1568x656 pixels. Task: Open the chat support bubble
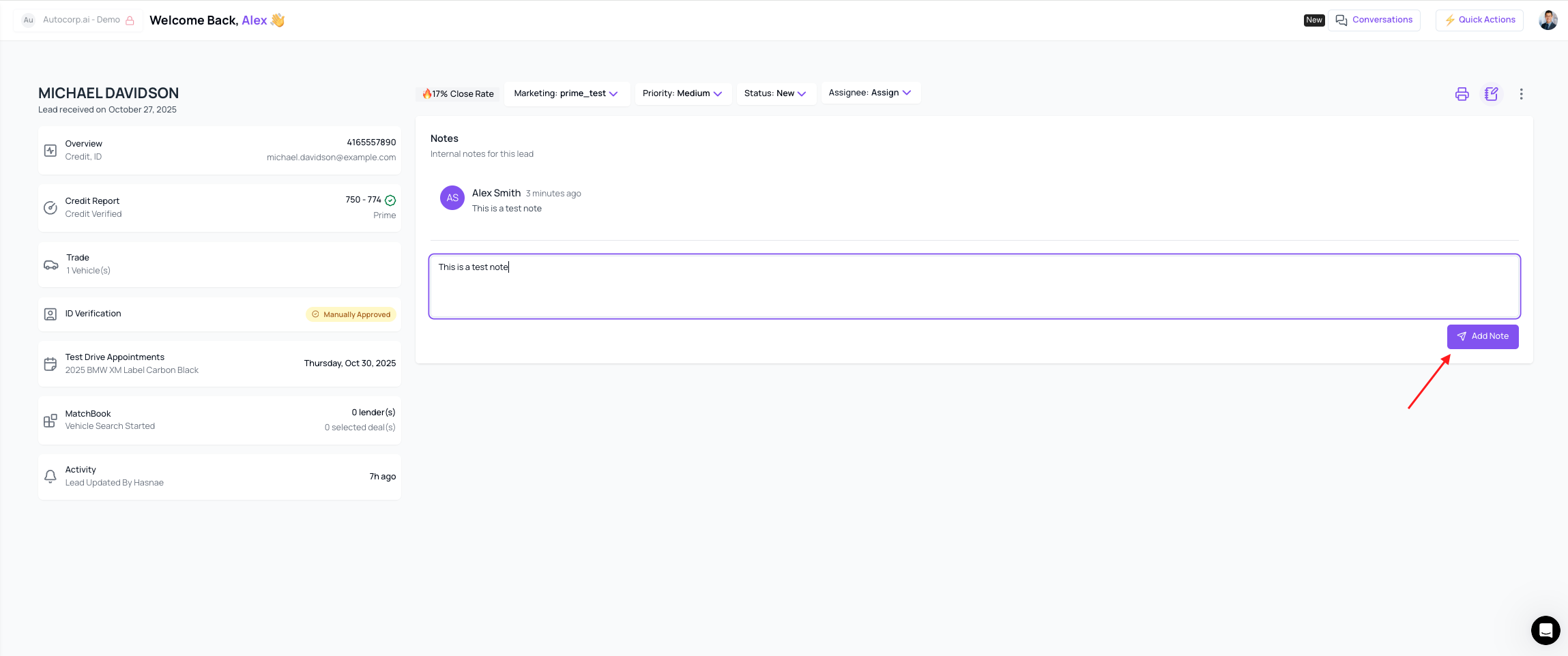pyautogui.click(x=1545, y=630)
